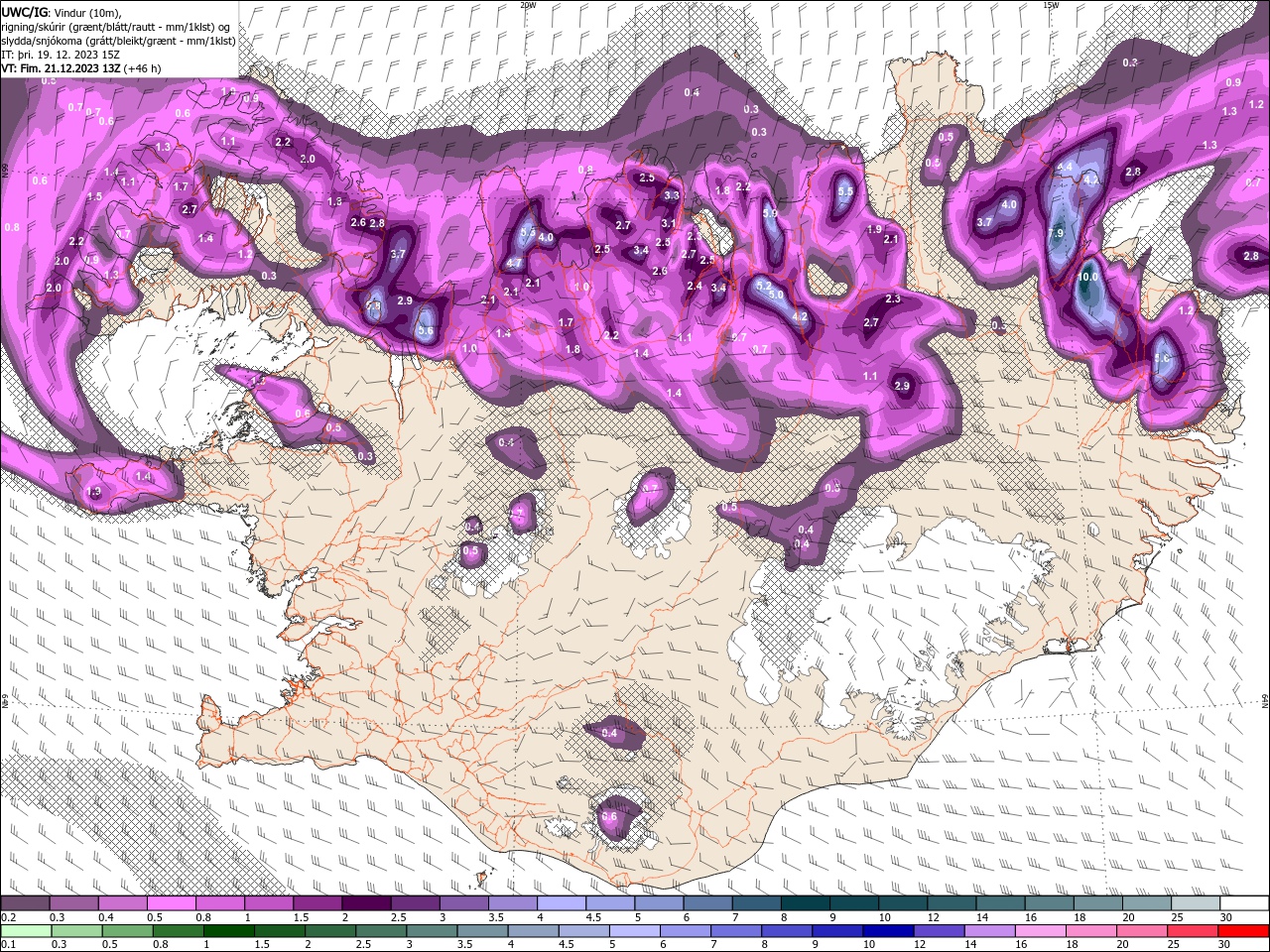
Task: Pick the white last swatch on snow scale
Action: coord(1245,904)
